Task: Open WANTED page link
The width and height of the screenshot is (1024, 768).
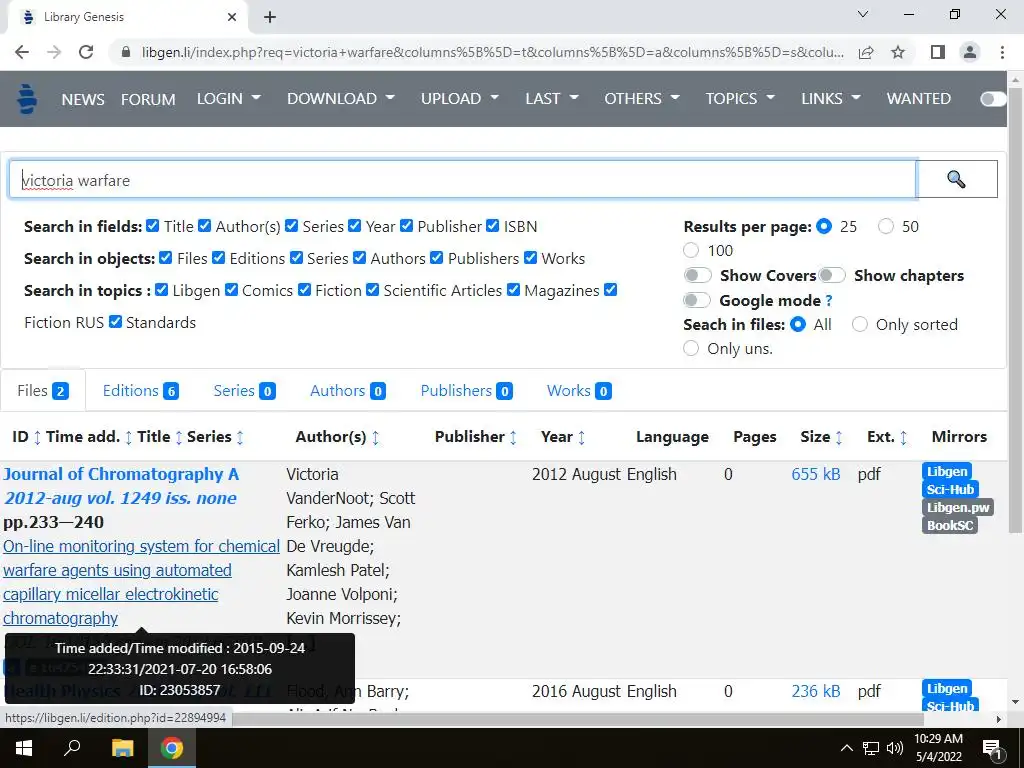Action: pyautogui.click(x=918, y=99)
